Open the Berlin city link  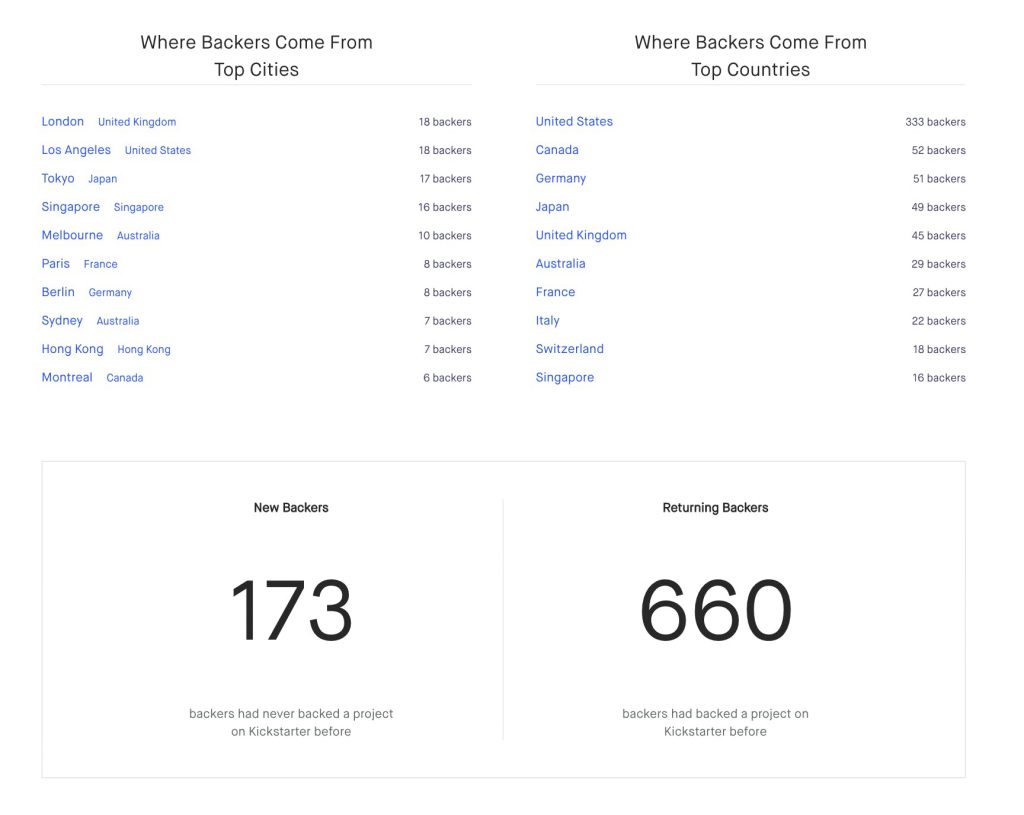(58, 292)
